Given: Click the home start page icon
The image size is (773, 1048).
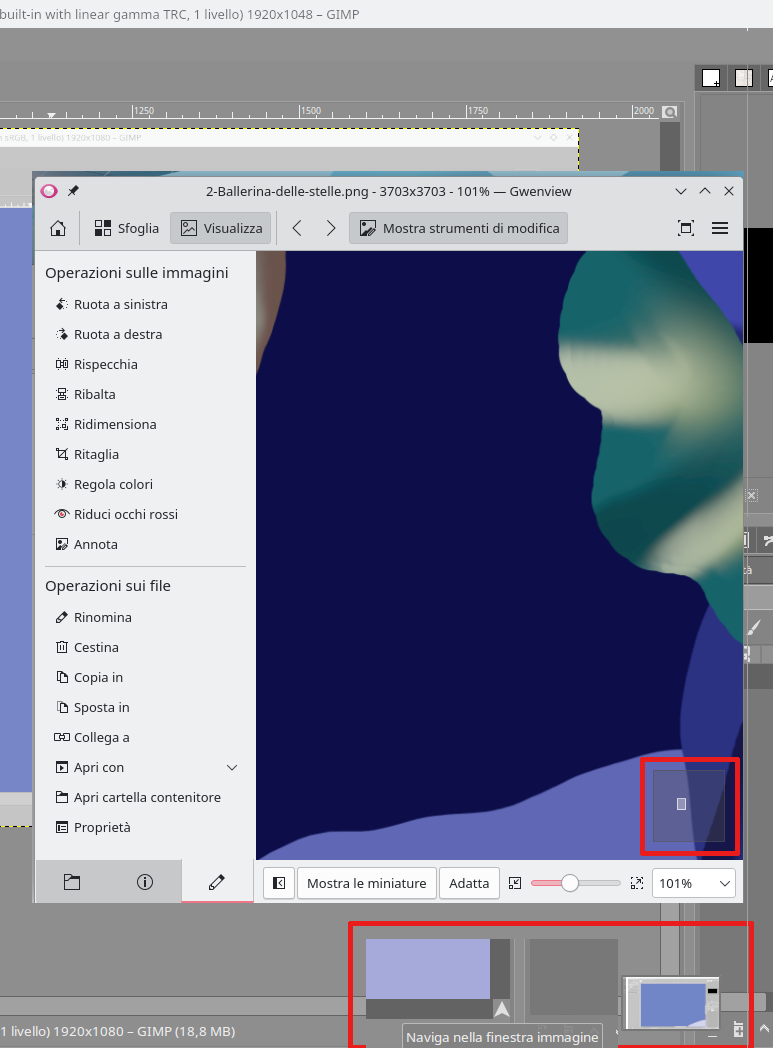Looking at the screenshot, I should click(x=58, y=228).
